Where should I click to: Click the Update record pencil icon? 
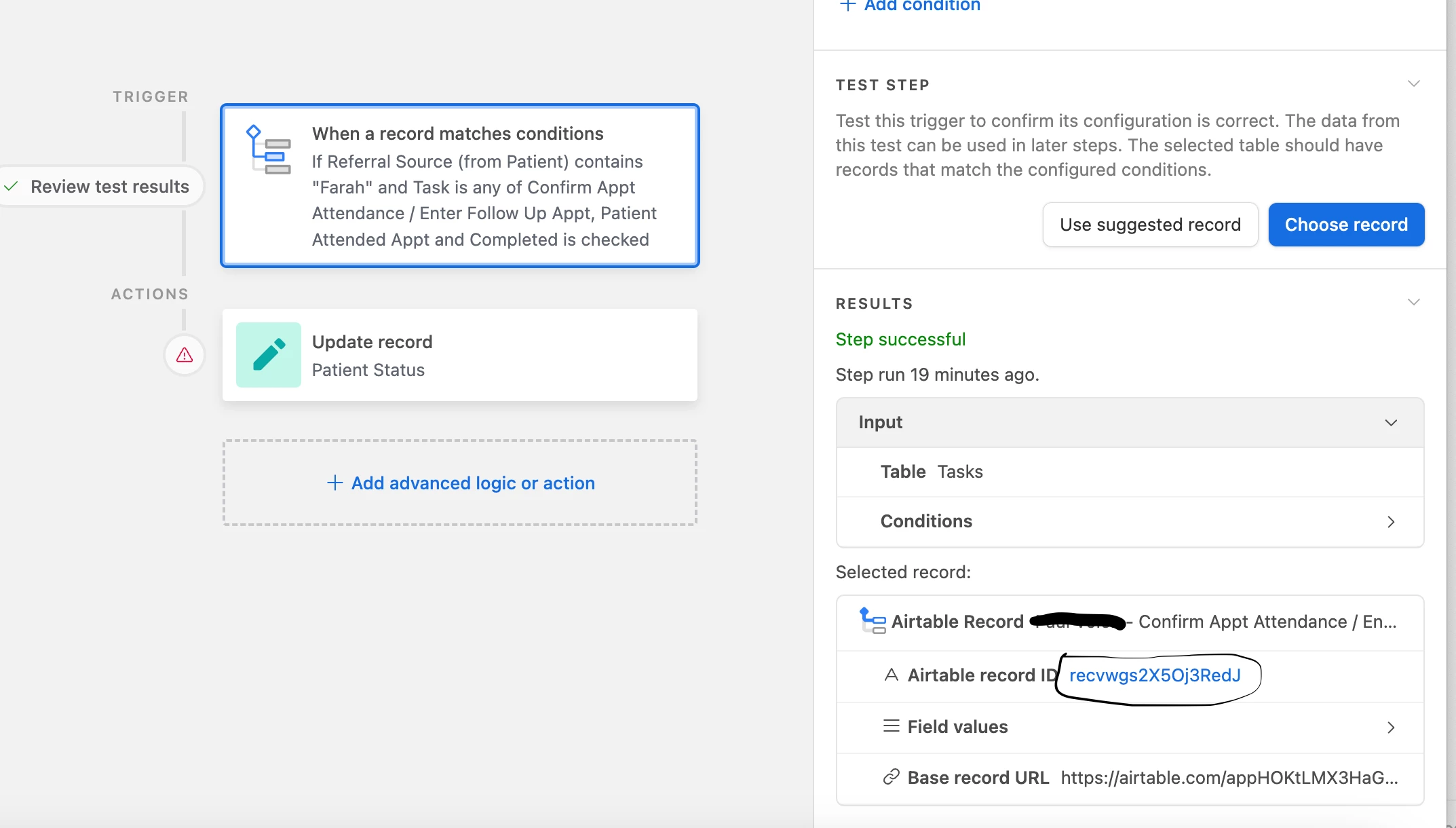coord(268,355)
